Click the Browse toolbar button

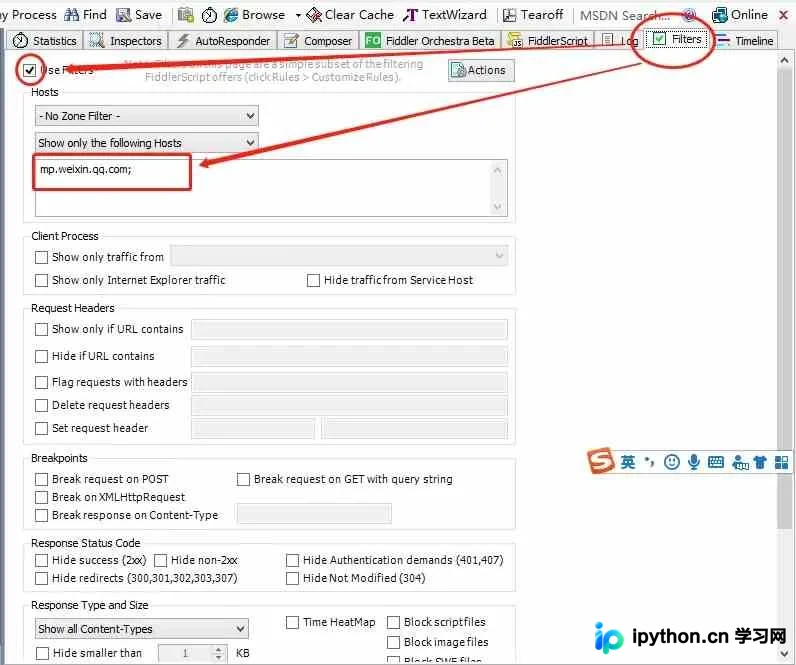tap(254, 15)
